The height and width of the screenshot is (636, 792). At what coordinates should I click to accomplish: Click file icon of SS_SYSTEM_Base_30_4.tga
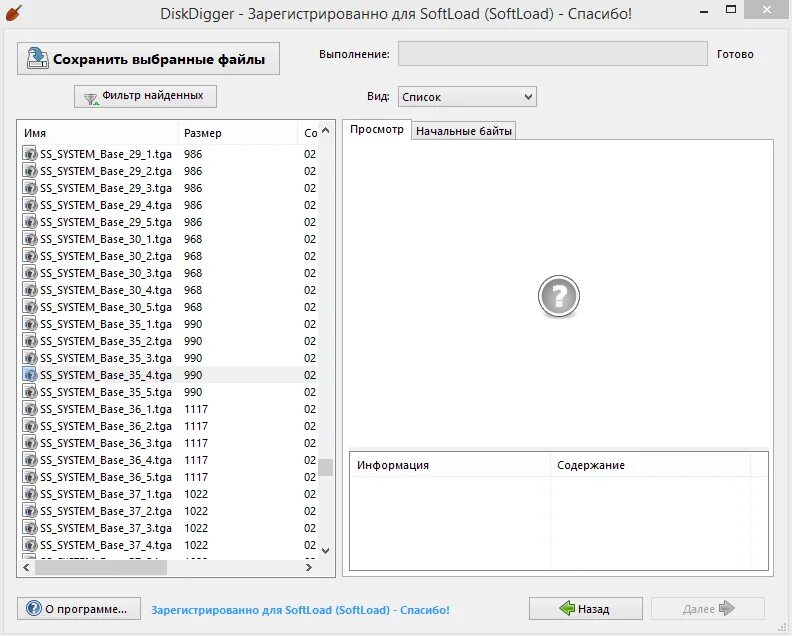(30, 290)
